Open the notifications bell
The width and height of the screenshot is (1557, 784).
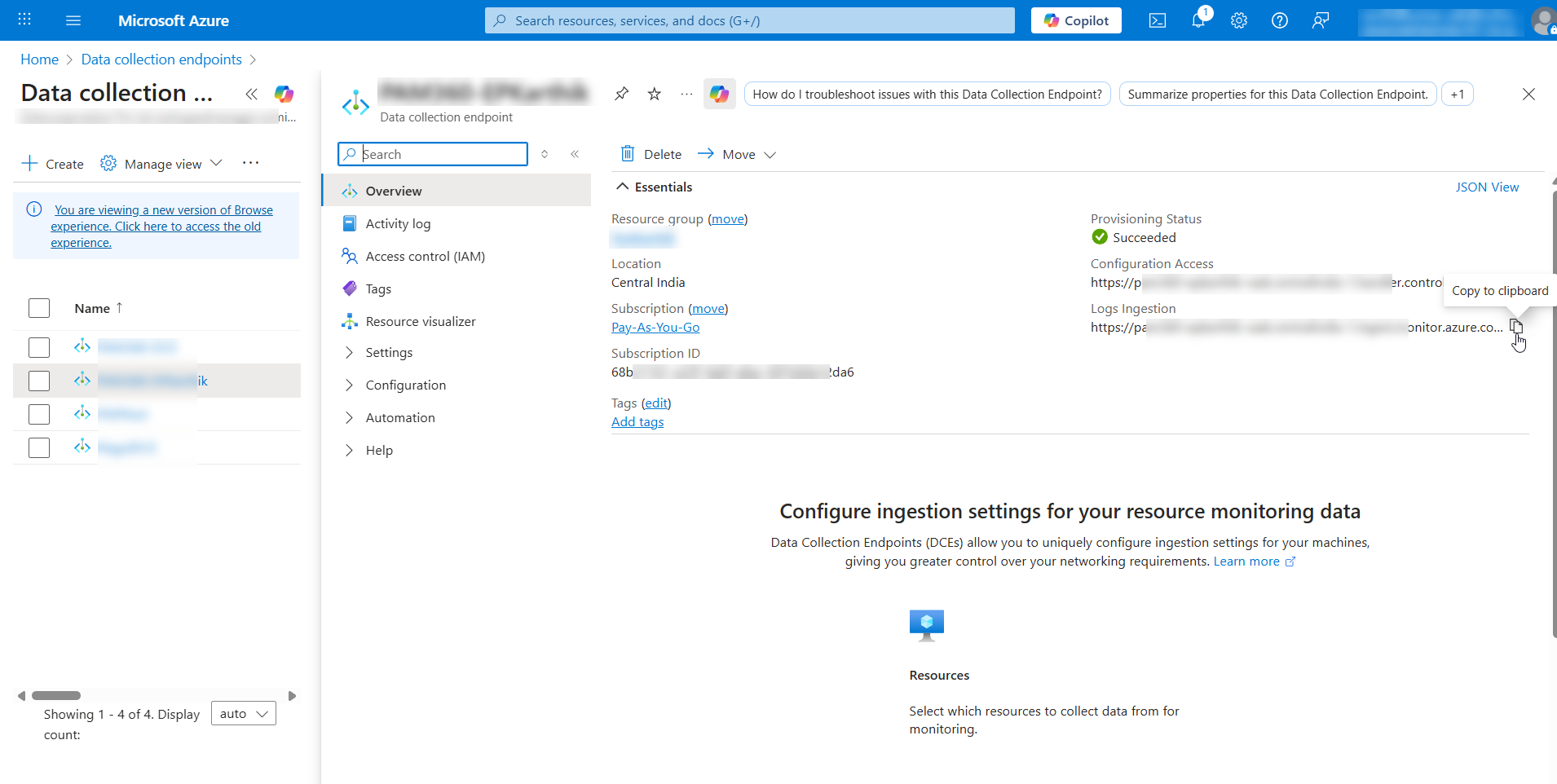click(x=1198, y=20)
